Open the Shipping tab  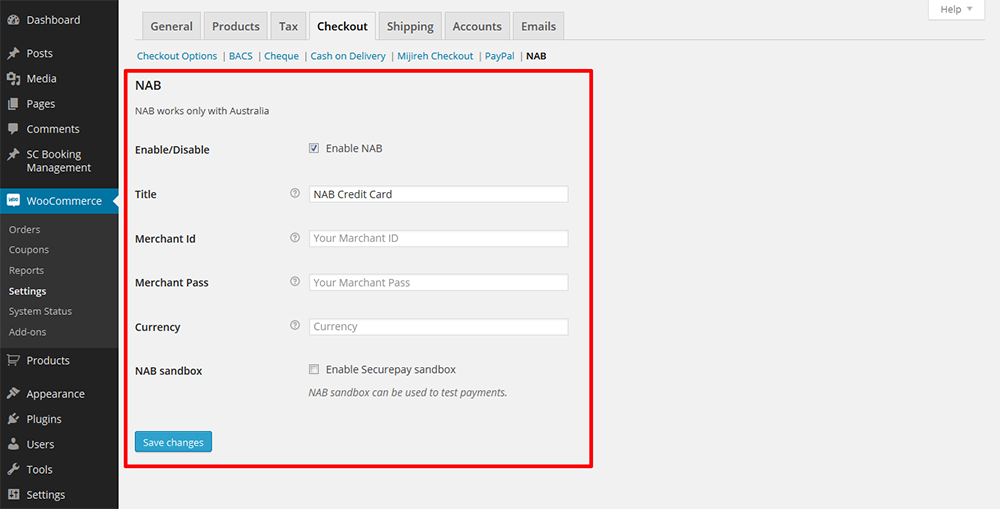coord(410,26)
